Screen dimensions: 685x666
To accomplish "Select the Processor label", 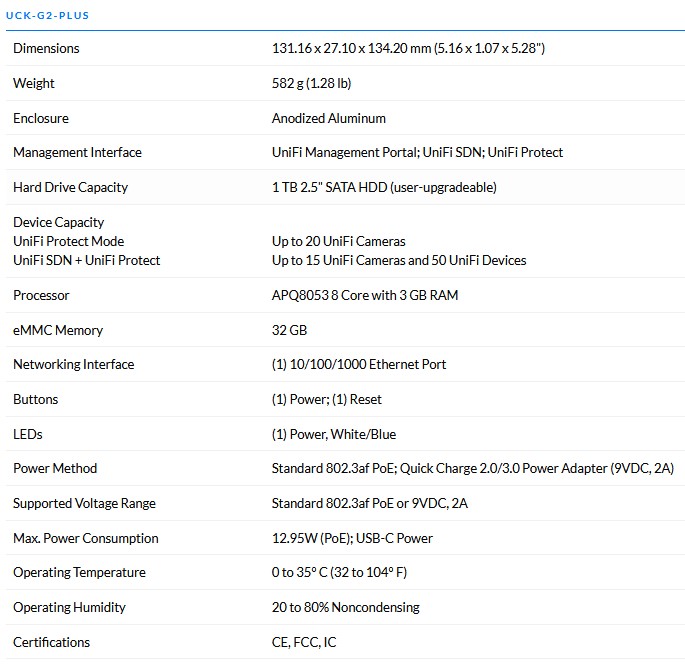I will pyautogui.click(x=41, y=296).
